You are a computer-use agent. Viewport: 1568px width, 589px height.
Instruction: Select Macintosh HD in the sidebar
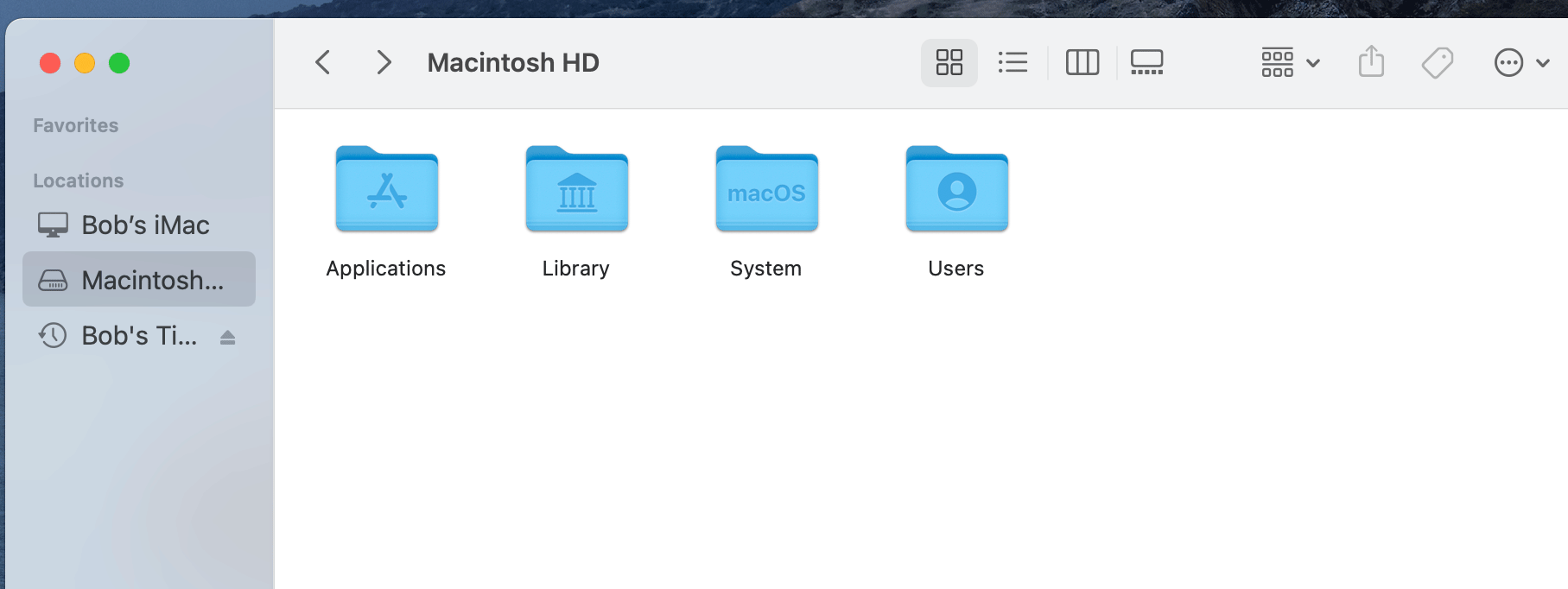point(139,279)
